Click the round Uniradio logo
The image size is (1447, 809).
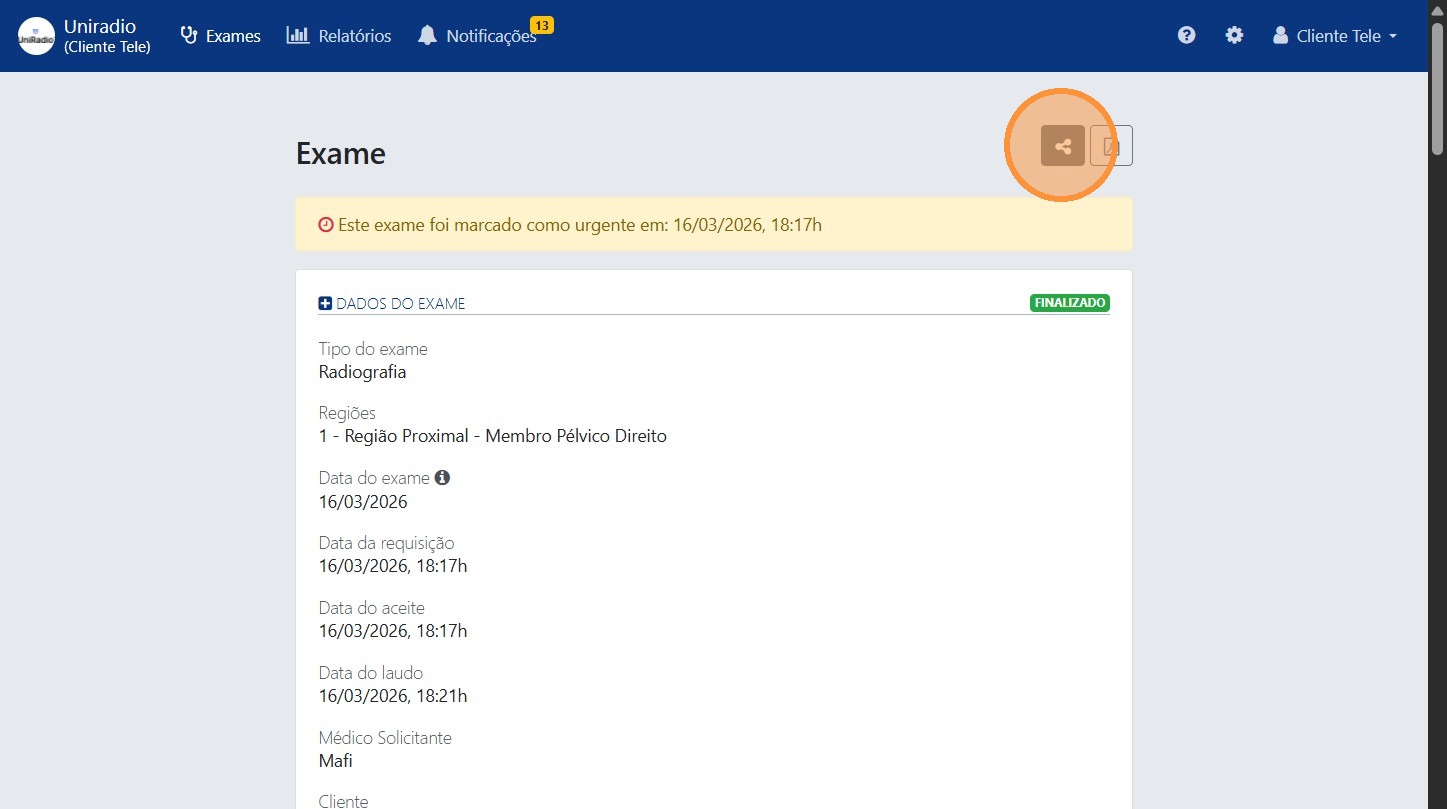pos(36,36)
